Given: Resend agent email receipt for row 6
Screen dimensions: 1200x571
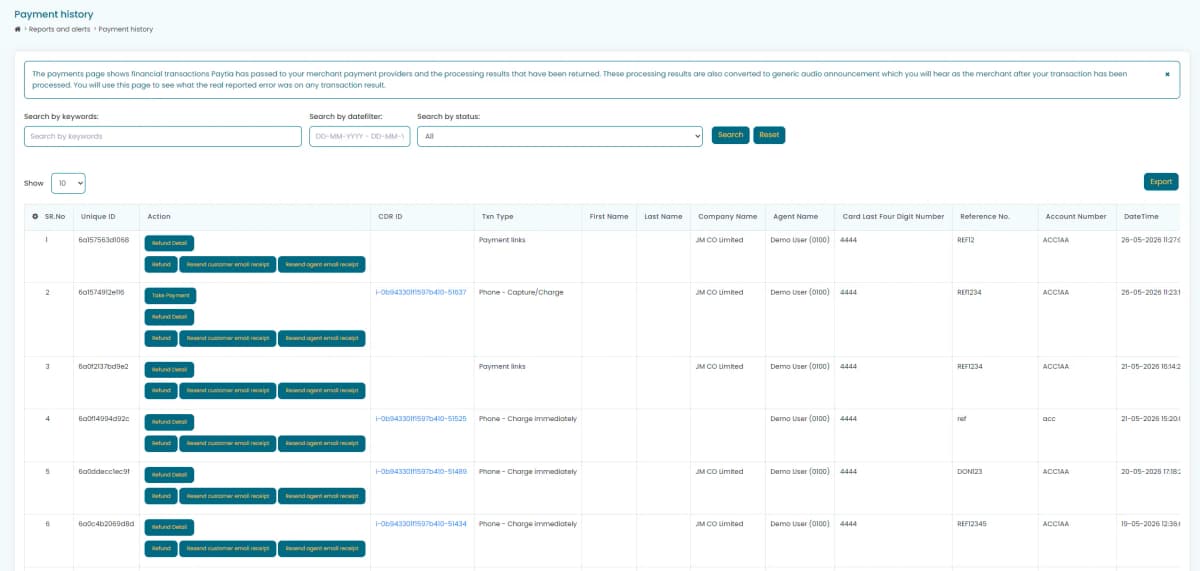Looking at the screenshot, I should pos(322,549).
